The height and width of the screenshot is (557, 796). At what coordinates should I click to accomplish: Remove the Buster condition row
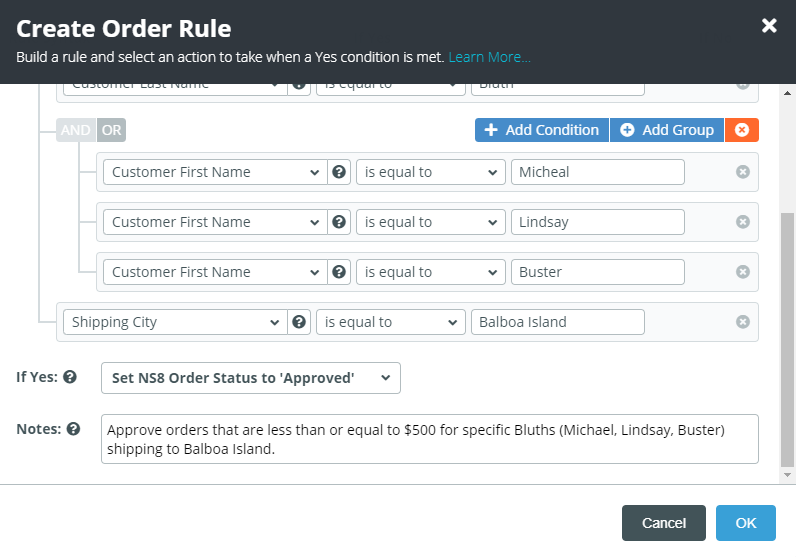pyautogui.click(x=743, y=272)
